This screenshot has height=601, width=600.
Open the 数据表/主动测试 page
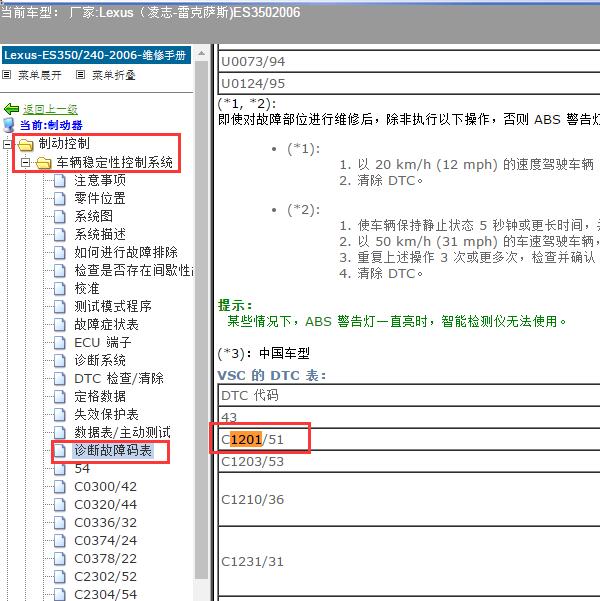122,432
